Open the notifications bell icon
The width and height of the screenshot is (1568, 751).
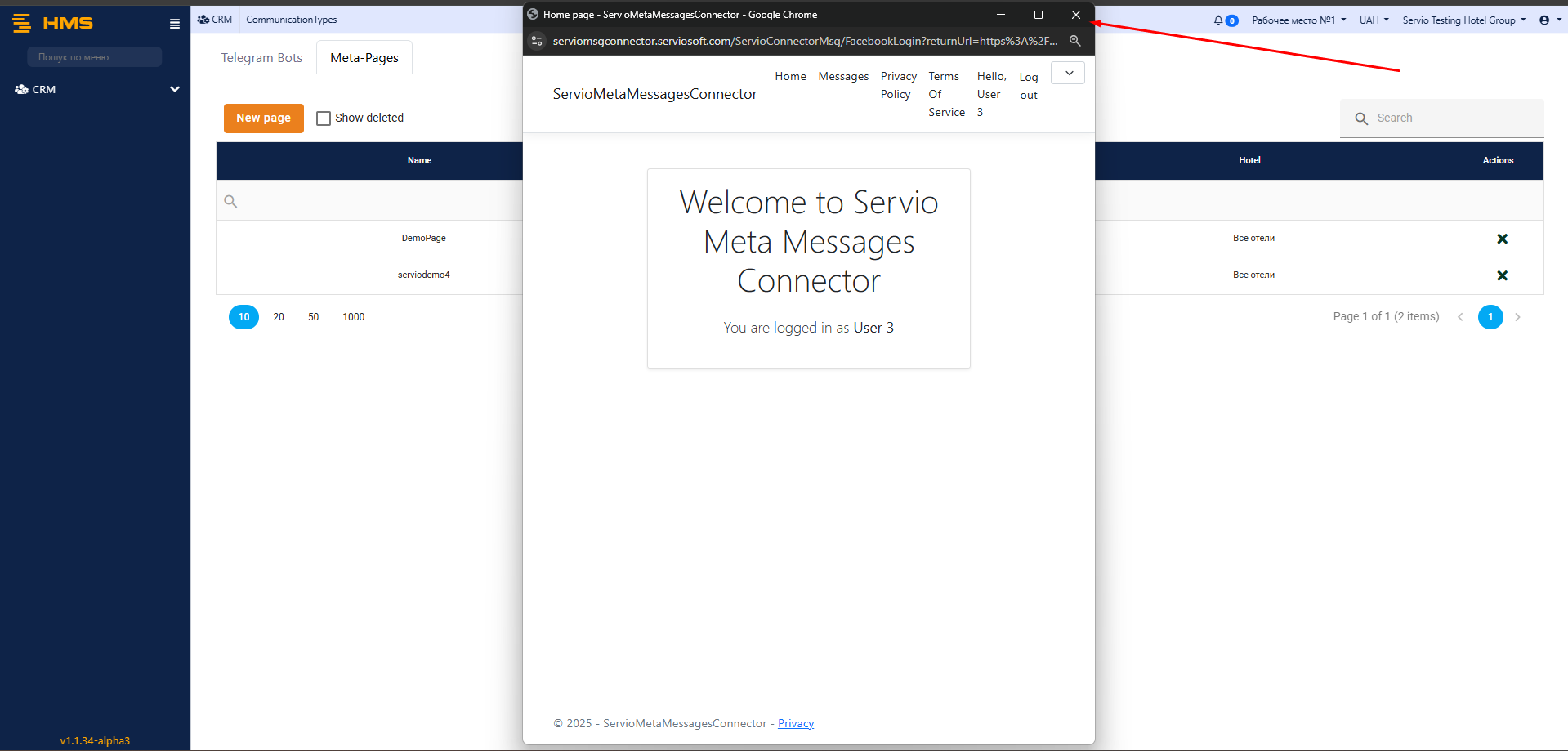coord(1218,20)
